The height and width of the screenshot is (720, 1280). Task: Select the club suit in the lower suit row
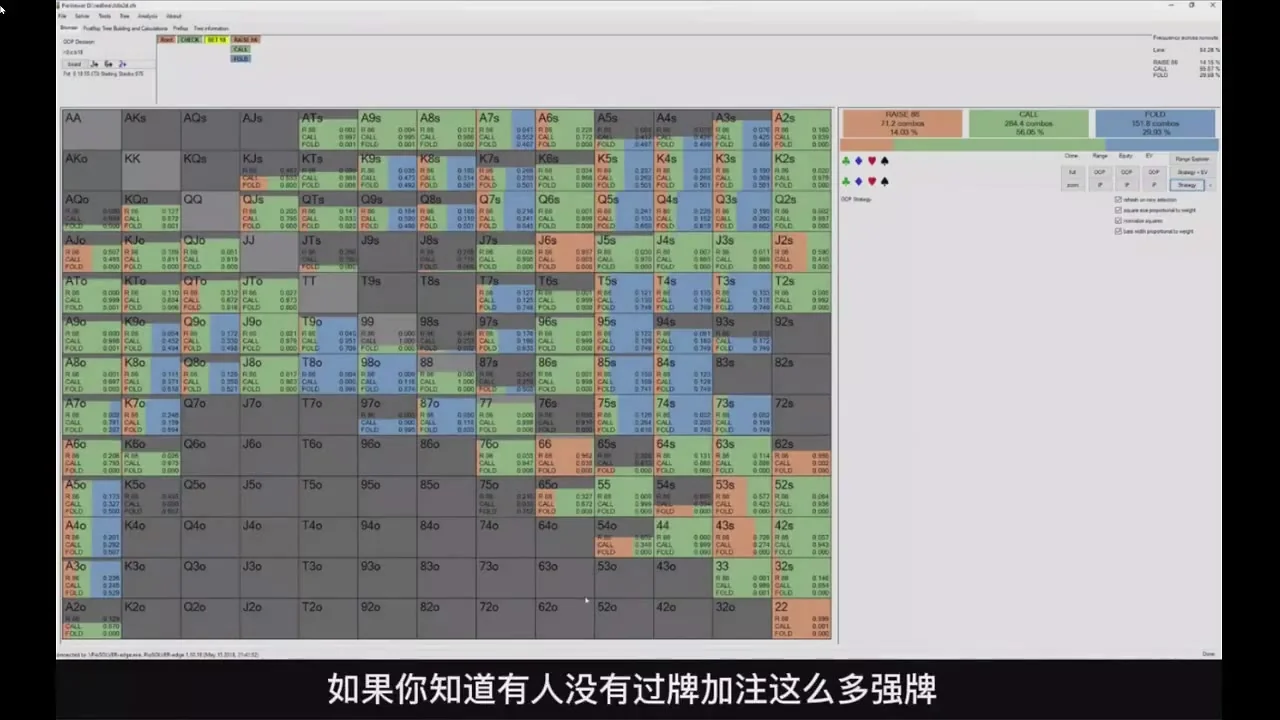pyautogui.click(x=846, y=181)
